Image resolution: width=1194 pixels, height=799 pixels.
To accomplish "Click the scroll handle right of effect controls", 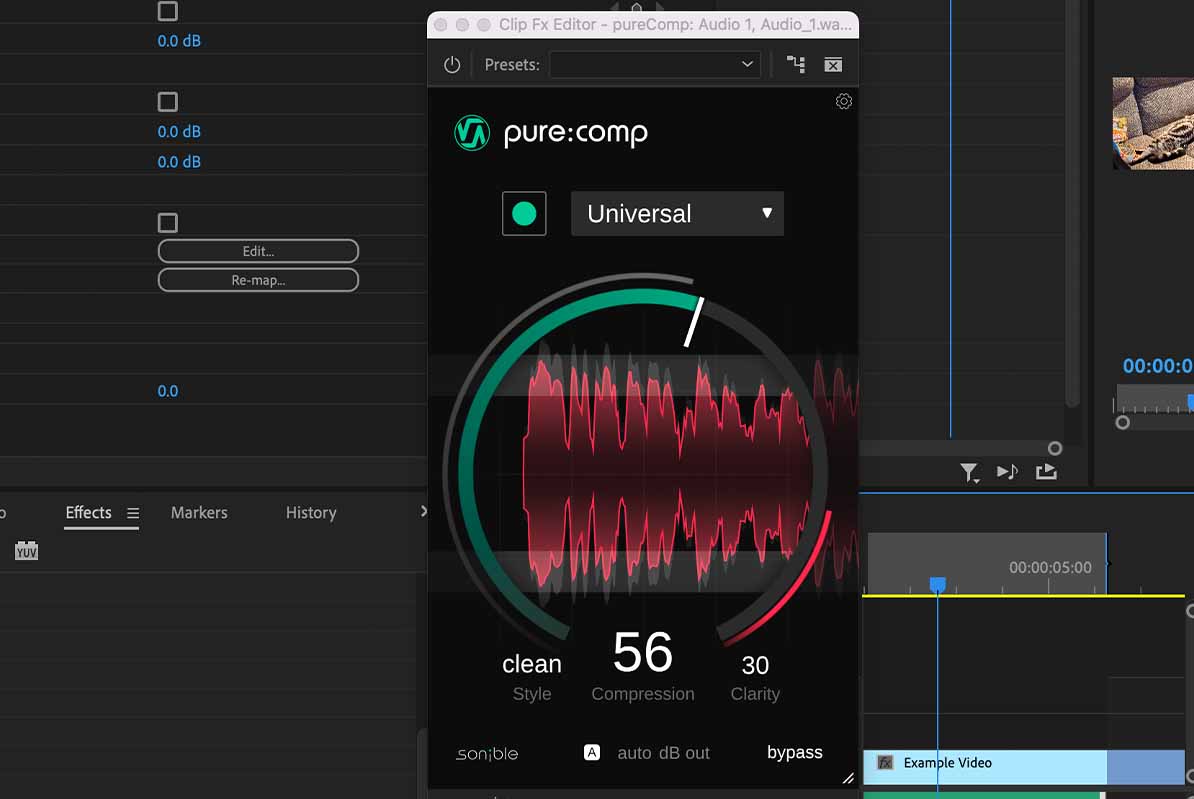I will click(x=1055, y=449).
